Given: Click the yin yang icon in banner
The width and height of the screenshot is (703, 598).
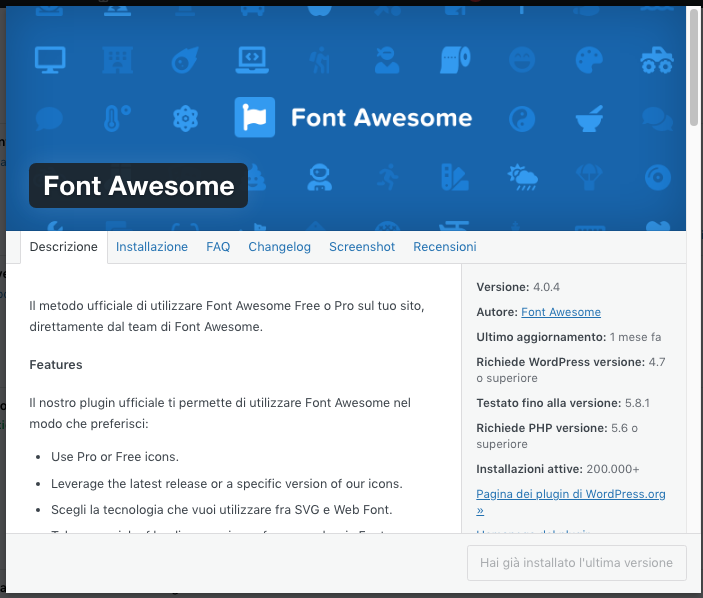Looking at the screenshot, I should click(522, 119).
